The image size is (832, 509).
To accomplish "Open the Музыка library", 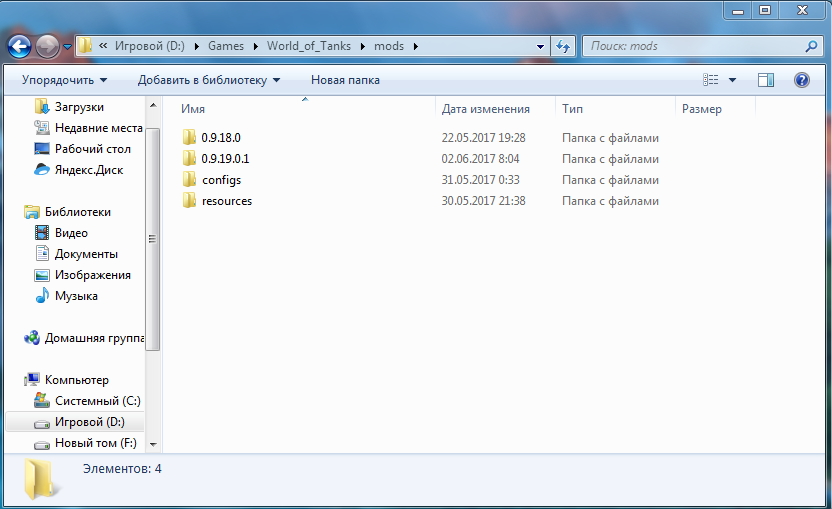I will tap(76, 296).
